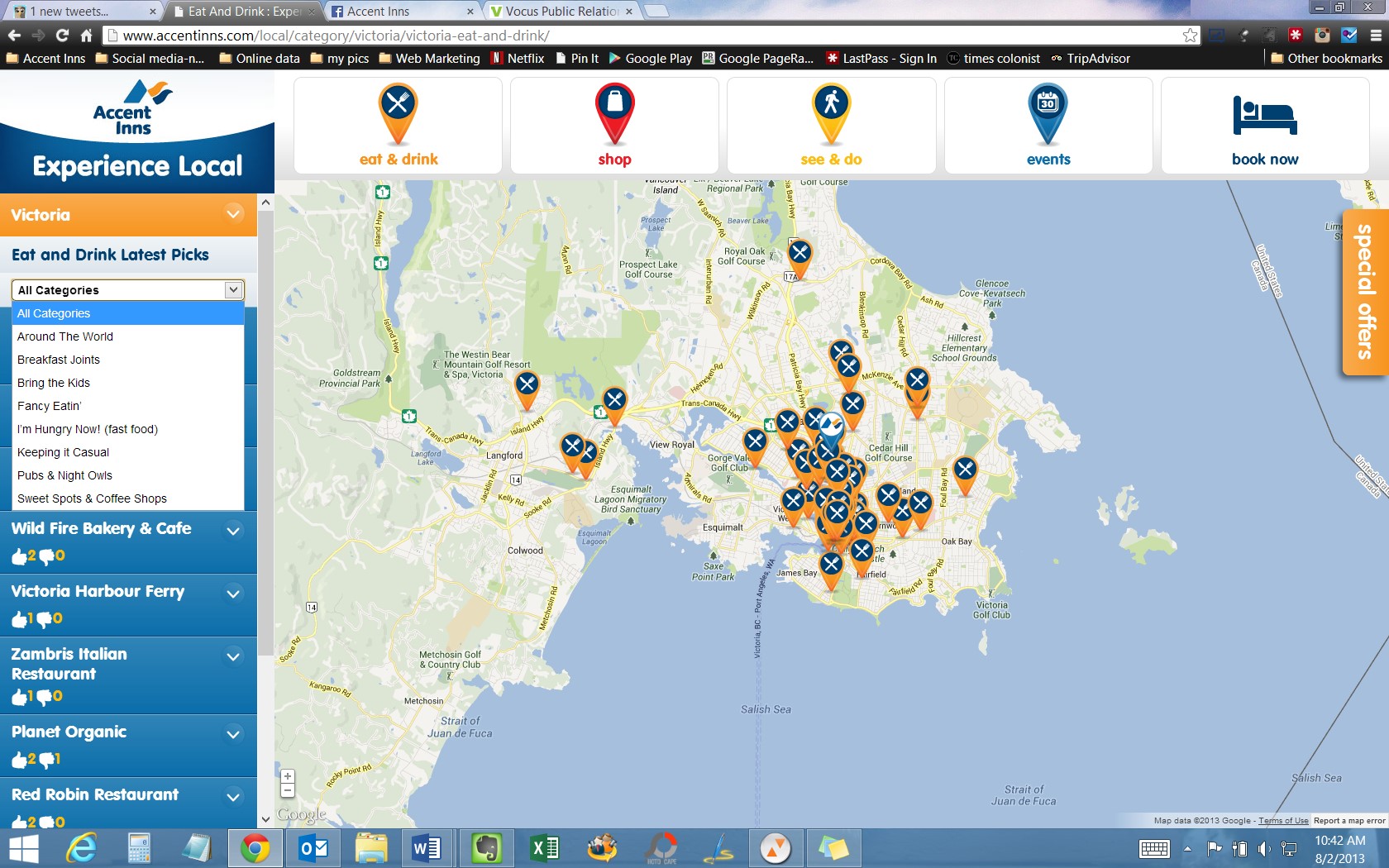Bookmark page with the star icon
The image size is (1389, 868).
pos(1190,36)
